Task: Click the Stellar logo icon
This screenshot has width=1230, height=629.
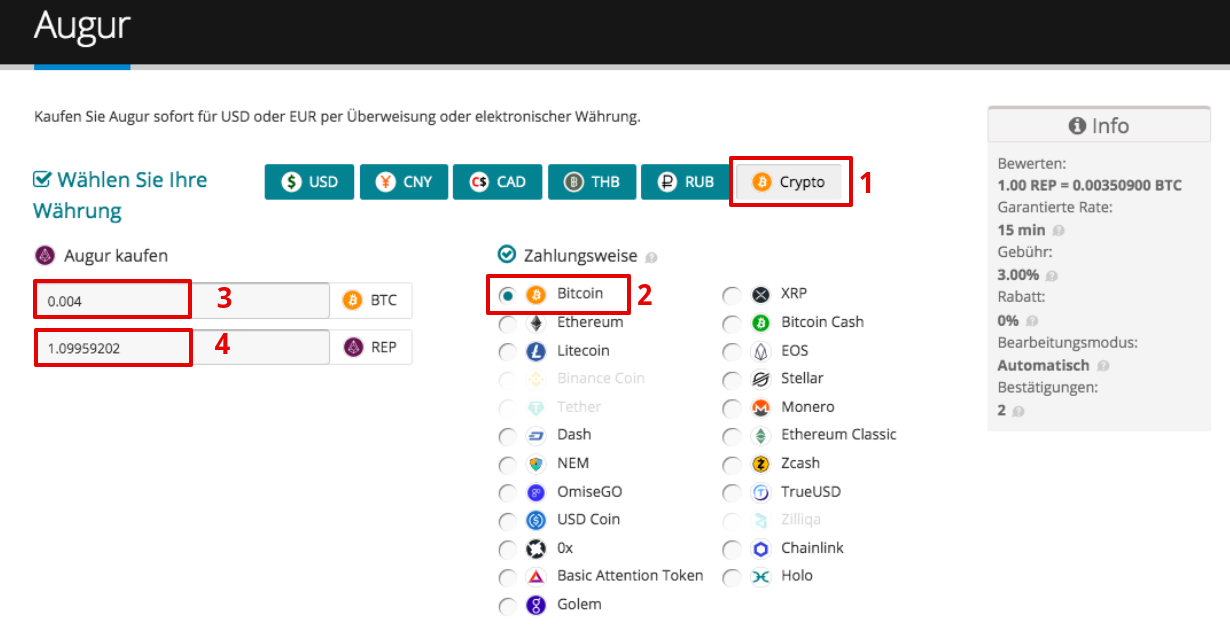Action: pos(760,380)
